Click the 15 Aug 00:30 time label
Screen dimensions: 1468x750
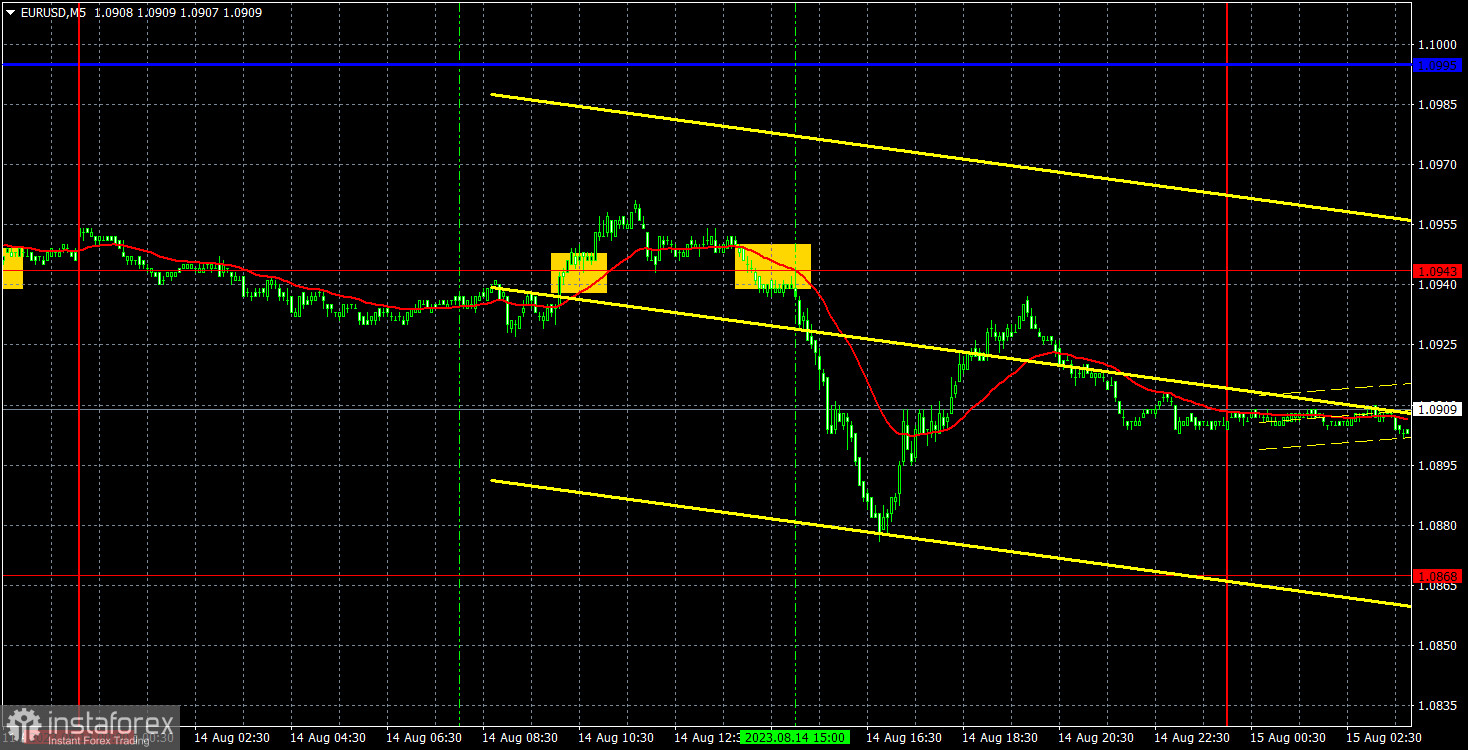[x=1288, y=737]
